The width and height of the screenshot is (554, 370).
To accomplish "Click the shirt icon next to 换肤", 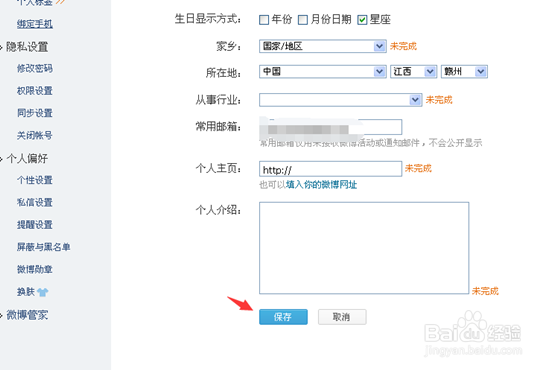I will tap(42, 292).
